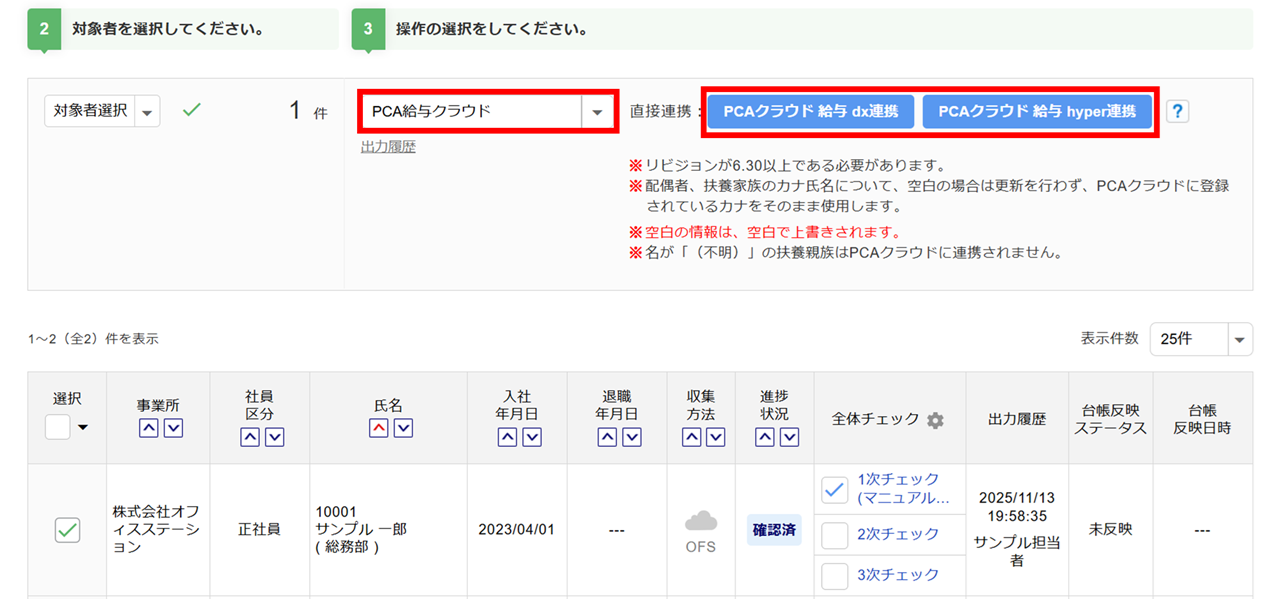This screenshot has width=1280, height=599.
Task: Sort 入社年月日 column descending with down arrow
Action: tap(532, 437)
